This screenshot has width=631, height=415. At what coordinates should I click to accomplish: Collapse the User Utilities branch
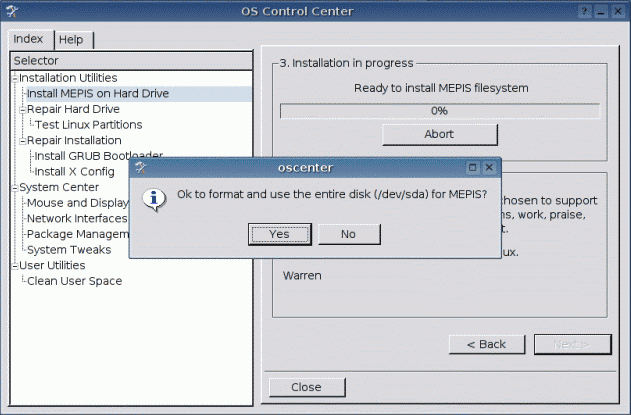click(x=15, y=266)
